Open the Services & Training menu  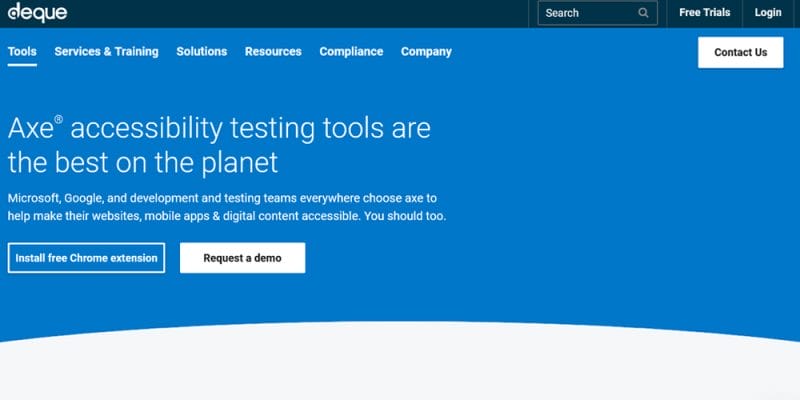(x=107, y=52)
